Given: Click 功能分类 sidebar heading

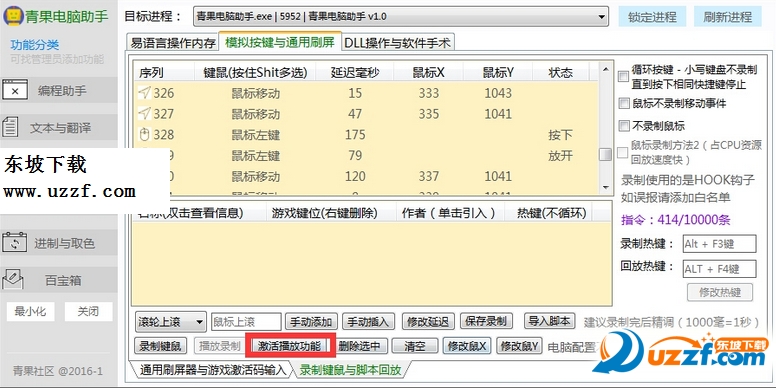Looking at the screenshot, I should coord(35,45).
